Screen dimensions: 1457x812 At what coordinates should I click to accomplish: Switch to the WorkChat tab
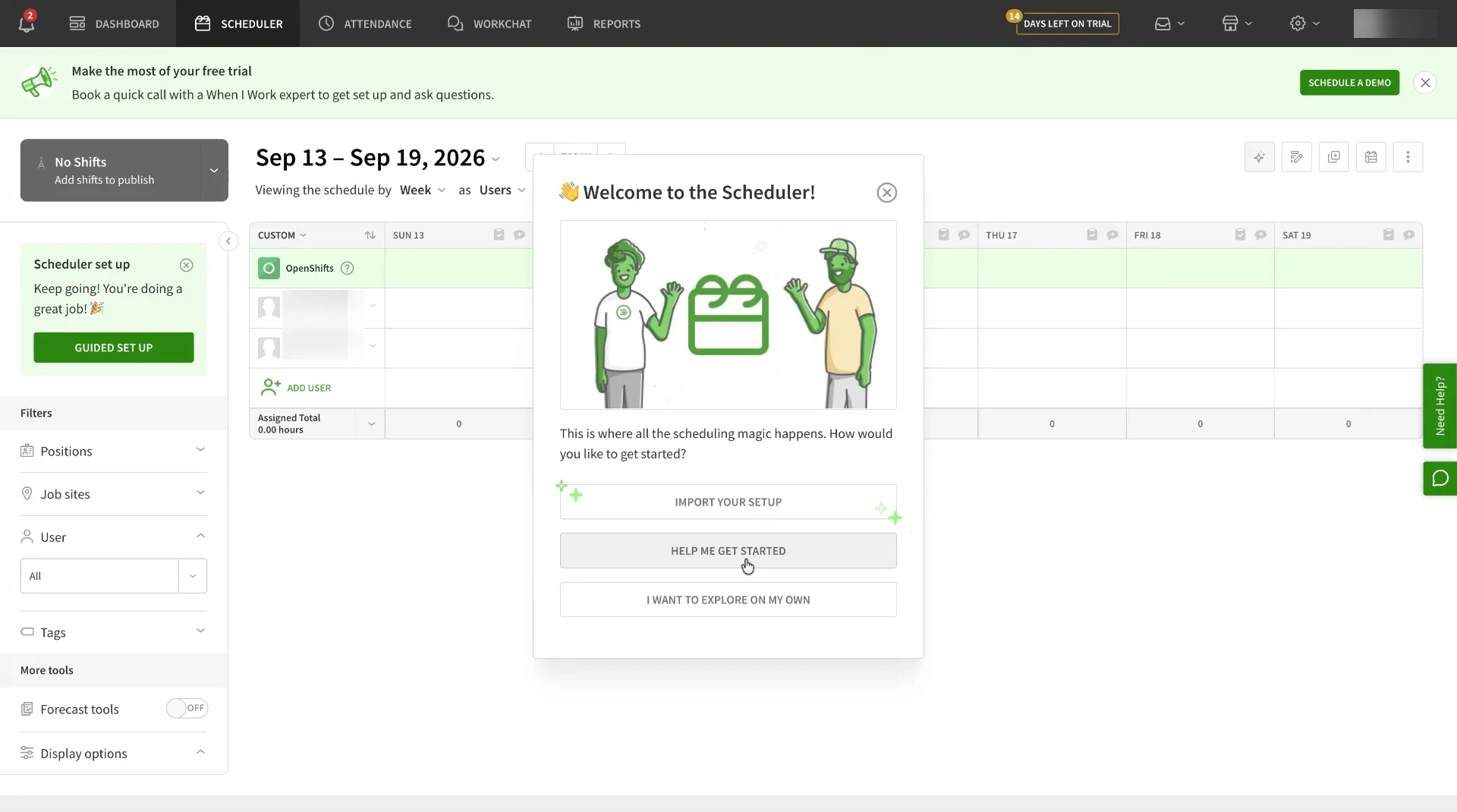(489, 24)
